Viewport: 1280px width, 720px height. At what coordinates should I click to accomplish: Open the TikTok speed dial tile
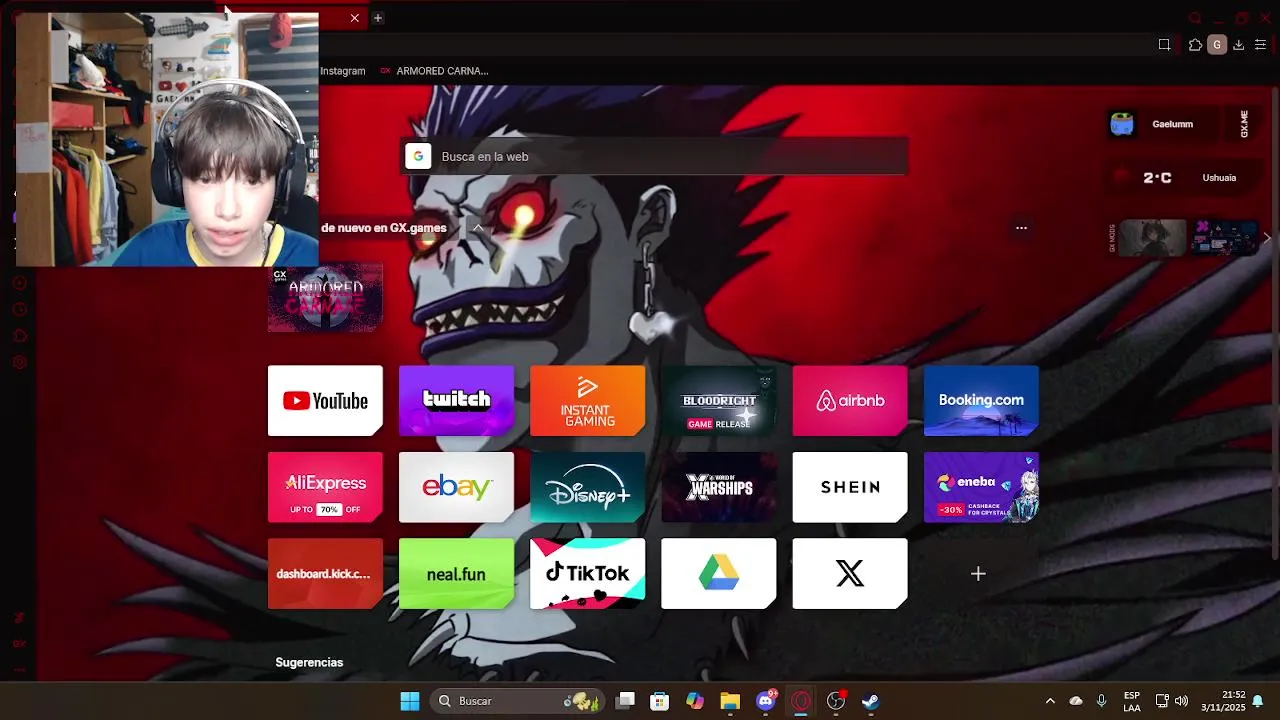587,574
